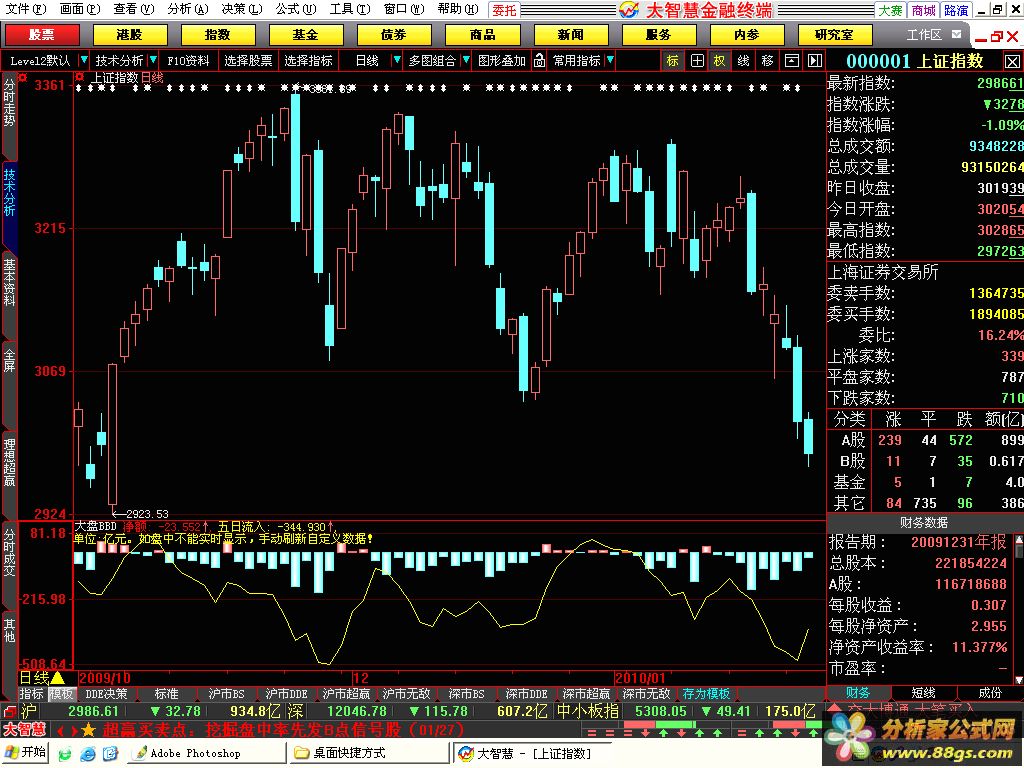Click 存为模板 at indicator tab row

pyautogui.click(x=706, y=694)
